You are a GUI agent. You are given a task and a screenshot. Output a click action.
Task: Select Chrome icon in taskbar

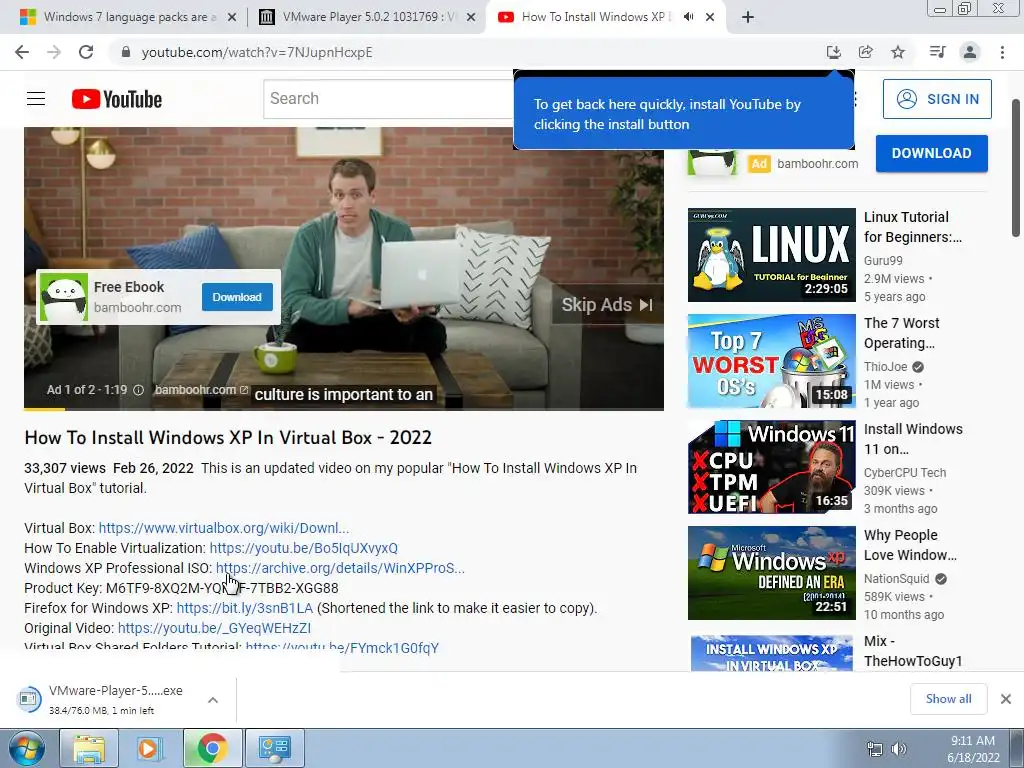(x=212, y=748)
